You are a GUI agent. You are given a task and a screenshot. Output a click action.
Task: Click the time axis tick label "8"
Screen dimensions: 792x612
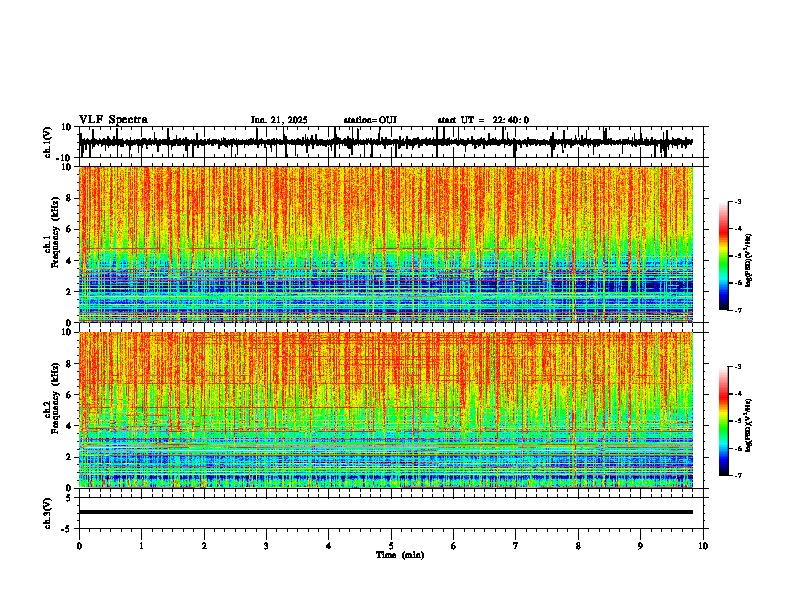tap(578, 546)
